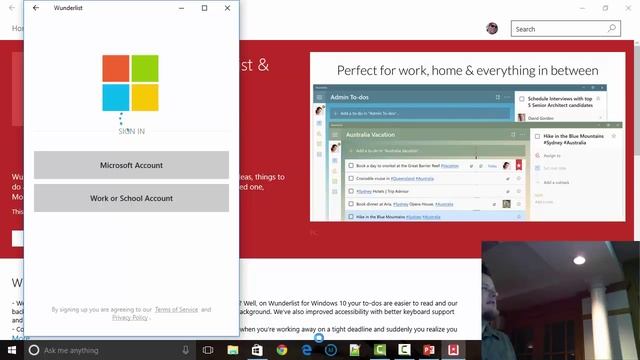Open the PowerPoint taskbar icon
640x360 pixels.
click(x=429, y=350)
